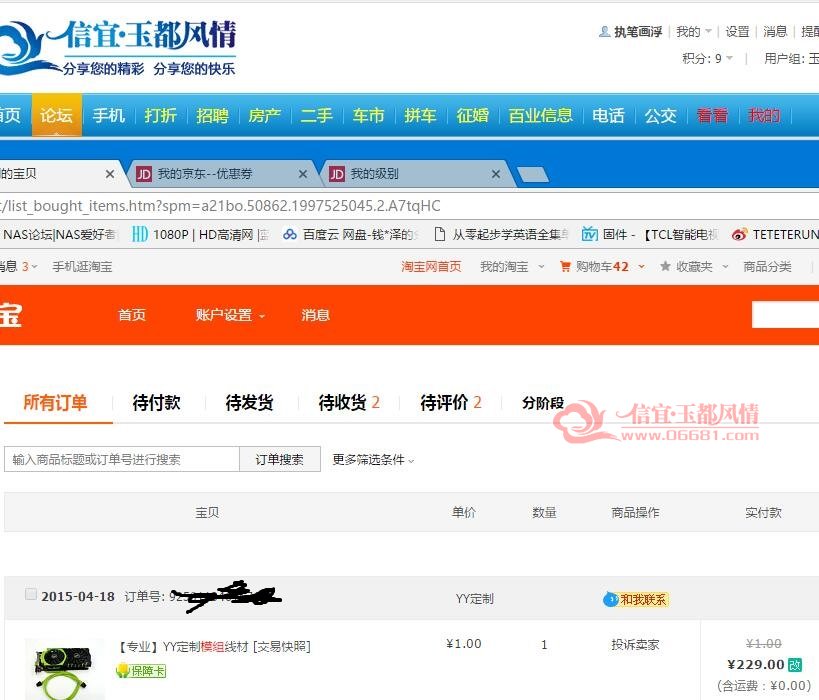Switch to the 待付款 orders tab
The height and width of the screenshot is (700, 819).
pos(156,403)
